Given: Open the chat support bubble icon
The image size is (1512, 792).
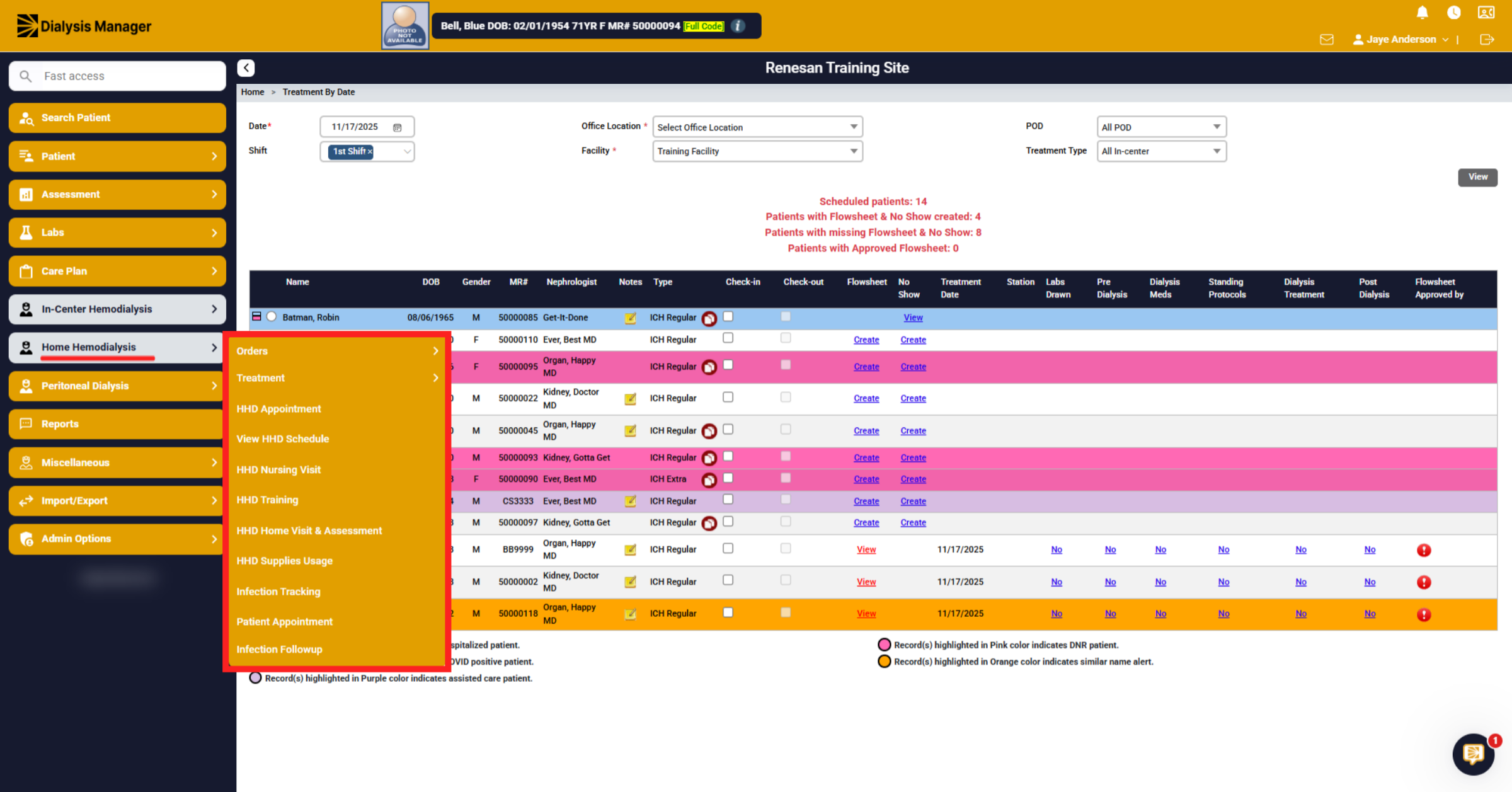Looking at the screenshot, I should [x=1474, y=754].
